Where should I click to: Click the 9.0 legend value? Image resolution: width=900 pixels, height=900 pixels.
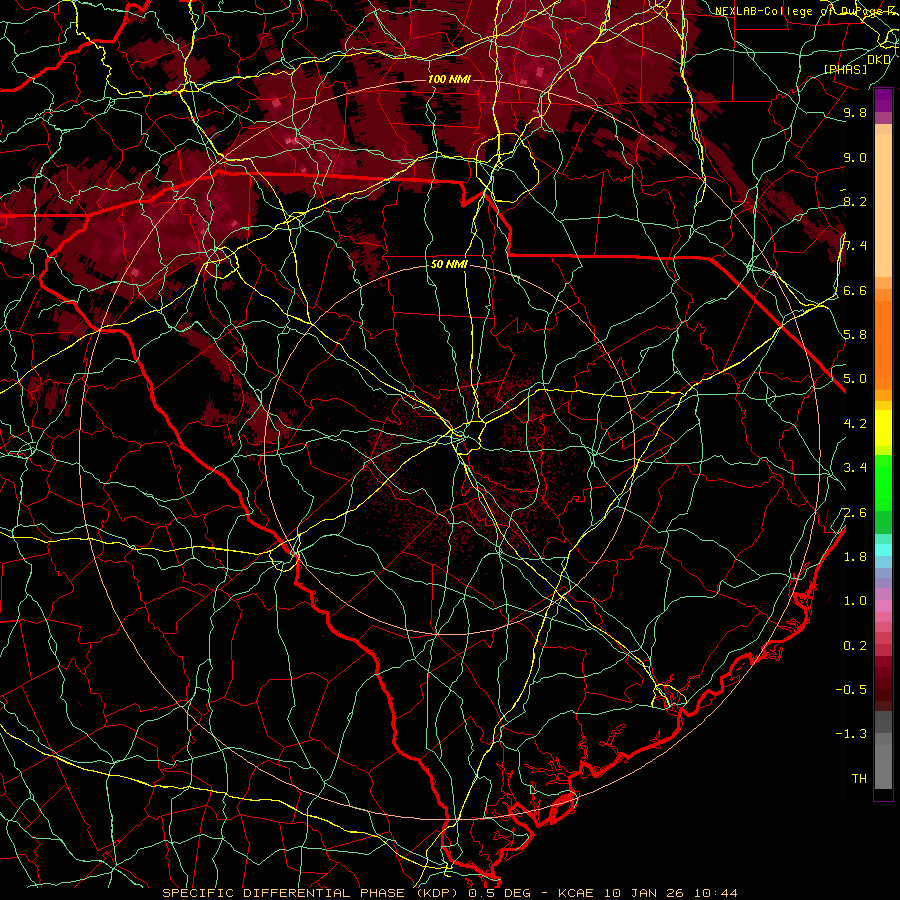[855, 157]
